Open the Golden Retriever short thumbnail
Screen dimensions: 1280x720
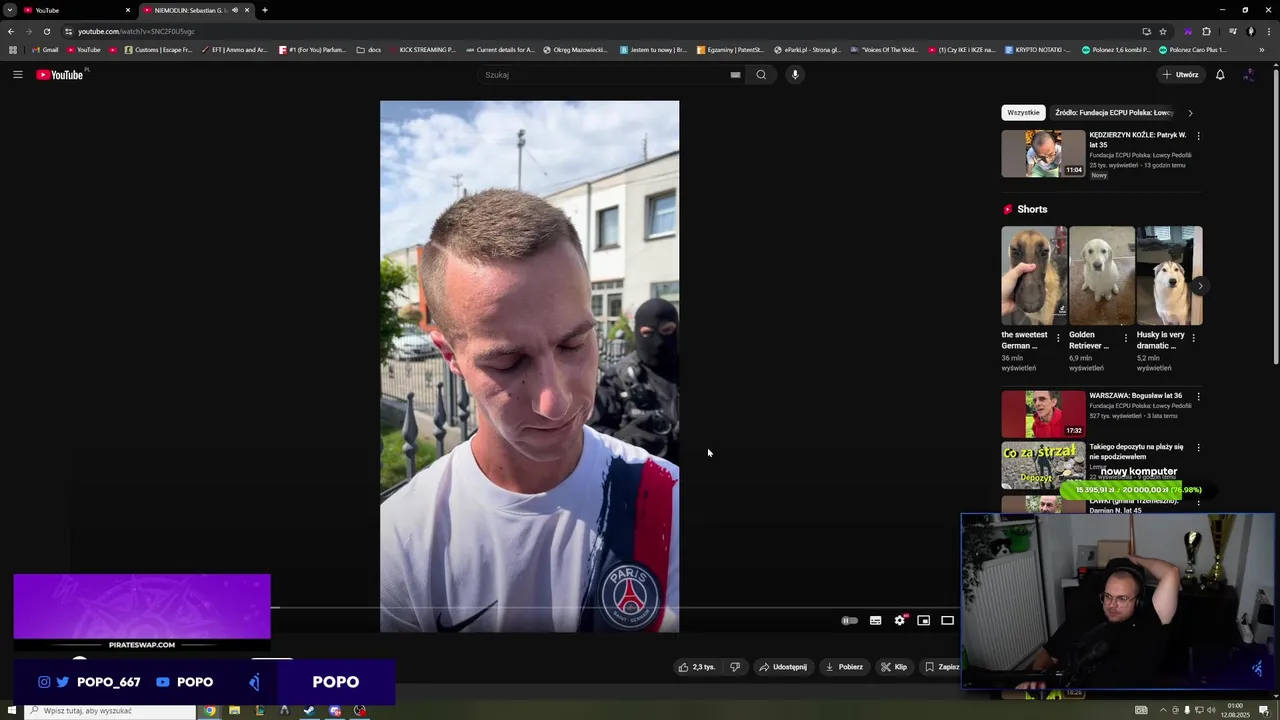(1102, 276)
